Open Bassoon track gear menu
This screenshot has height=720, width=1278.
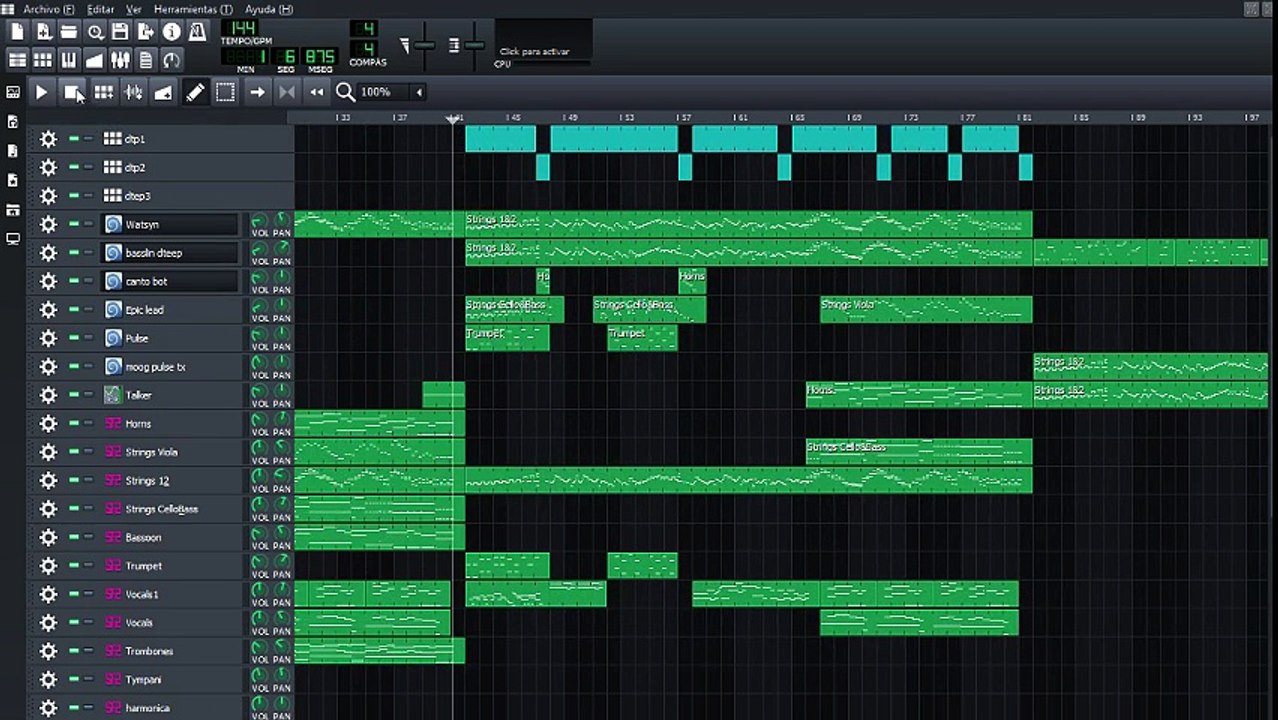point(48,537)
